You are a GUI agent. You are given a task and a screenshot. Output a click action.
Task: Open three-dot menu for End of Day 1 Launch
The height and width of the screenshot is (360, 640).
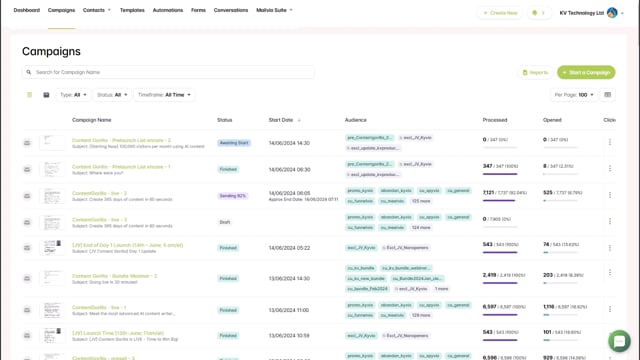[610, 248]
